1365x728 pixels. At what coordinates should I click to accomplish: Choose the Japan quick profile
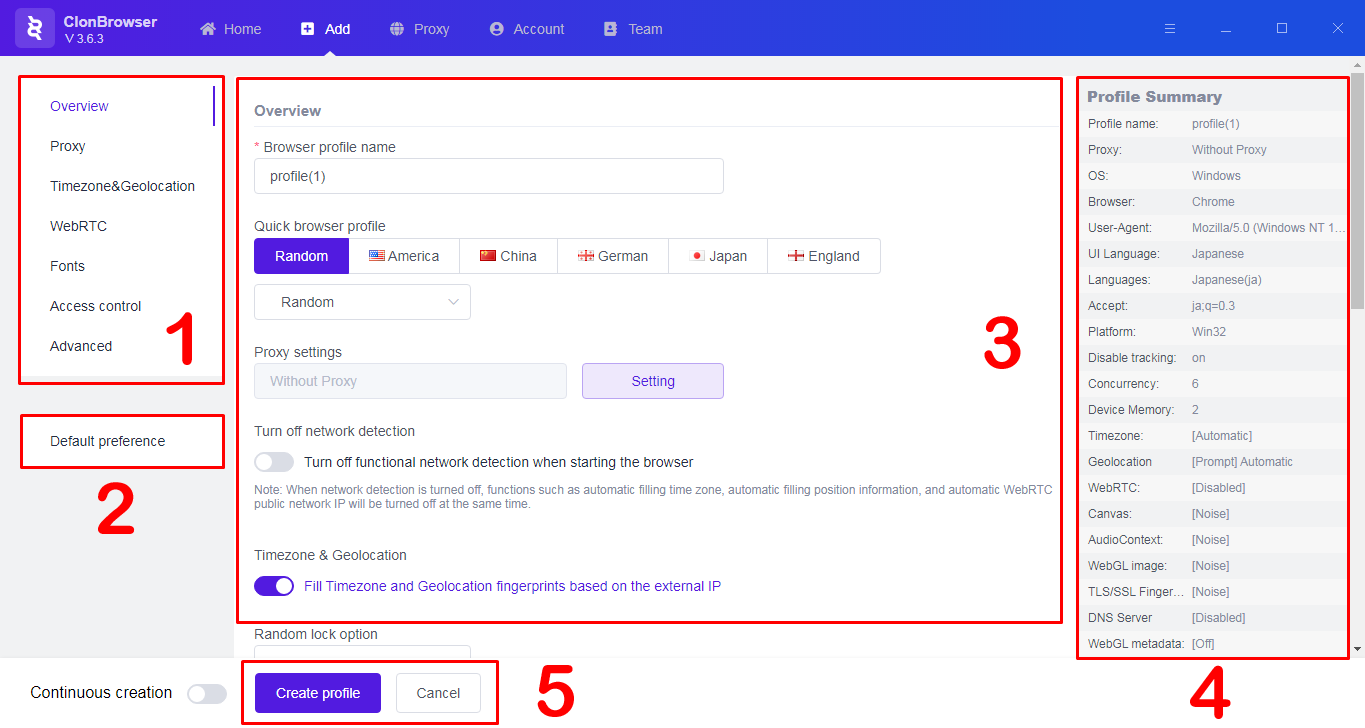718,256
